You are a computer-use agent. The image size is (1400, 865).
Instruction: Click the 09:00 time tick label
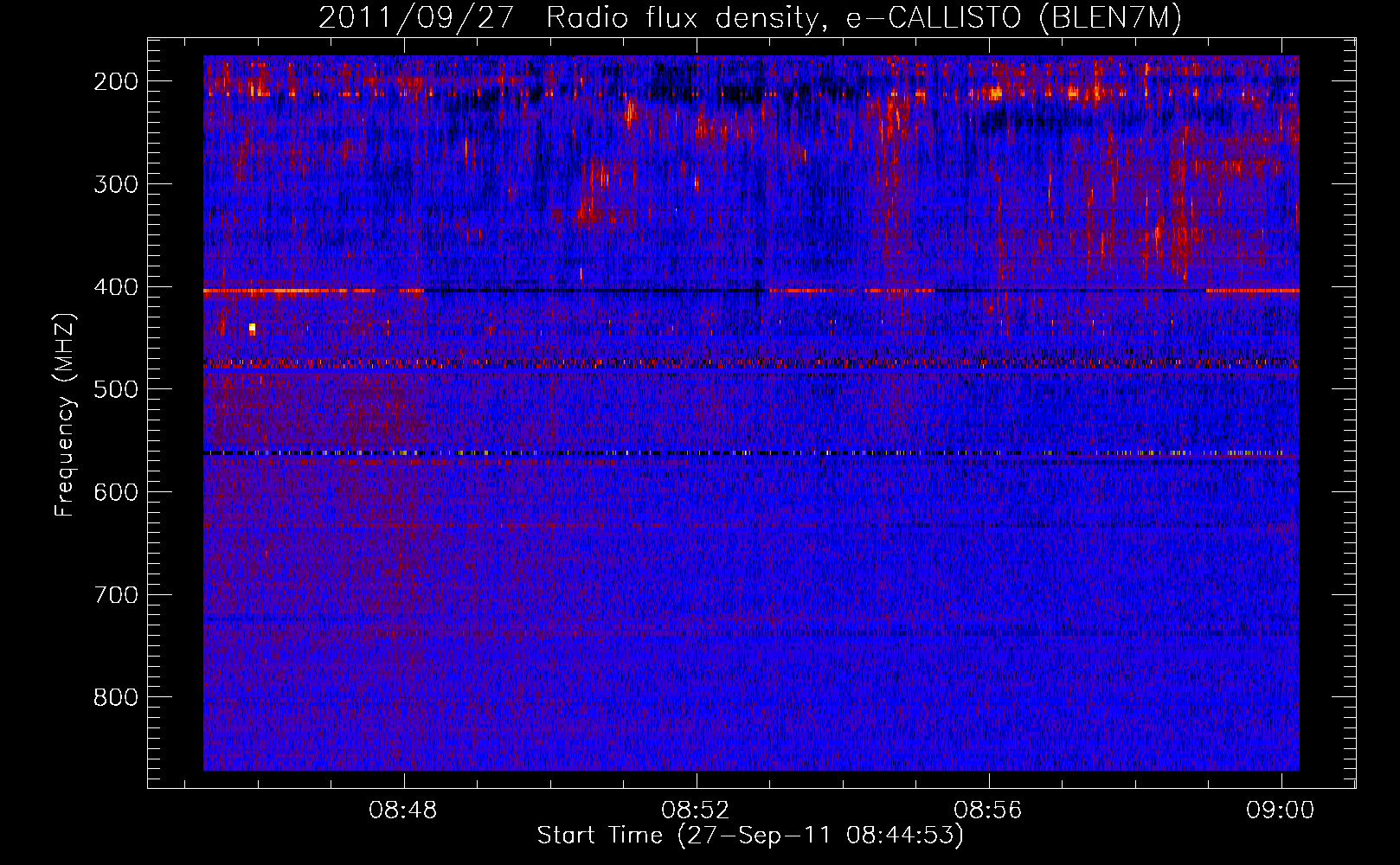click(1281, 811)
